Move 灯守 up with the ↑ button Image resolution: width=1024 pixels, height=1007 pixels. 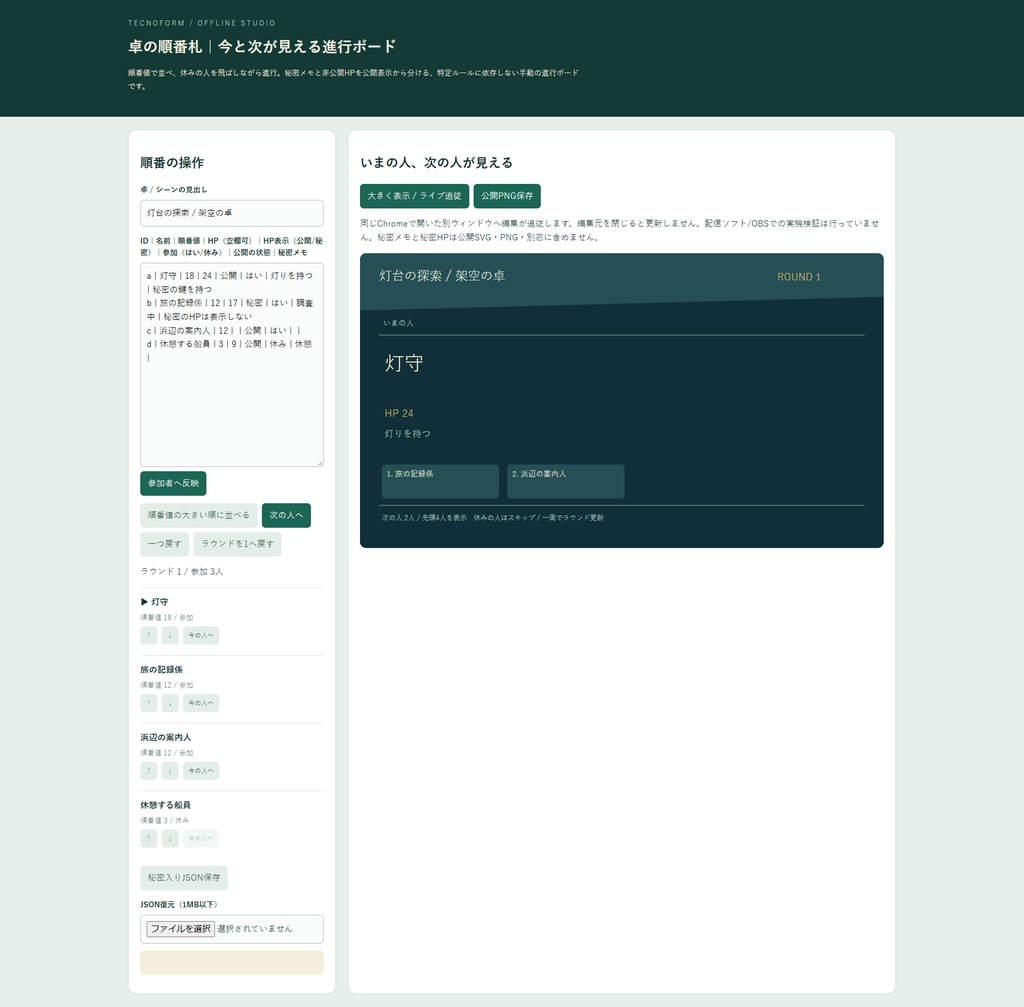tap(149, 635)
